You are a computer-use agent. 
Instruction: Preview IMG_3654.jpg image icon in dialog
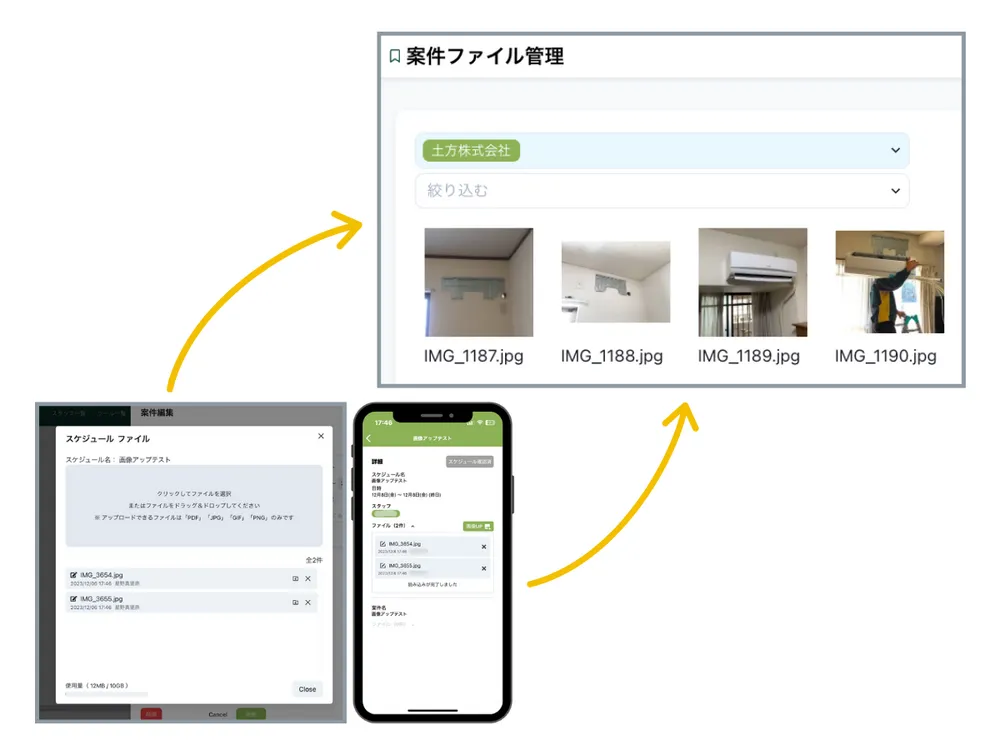295,578
